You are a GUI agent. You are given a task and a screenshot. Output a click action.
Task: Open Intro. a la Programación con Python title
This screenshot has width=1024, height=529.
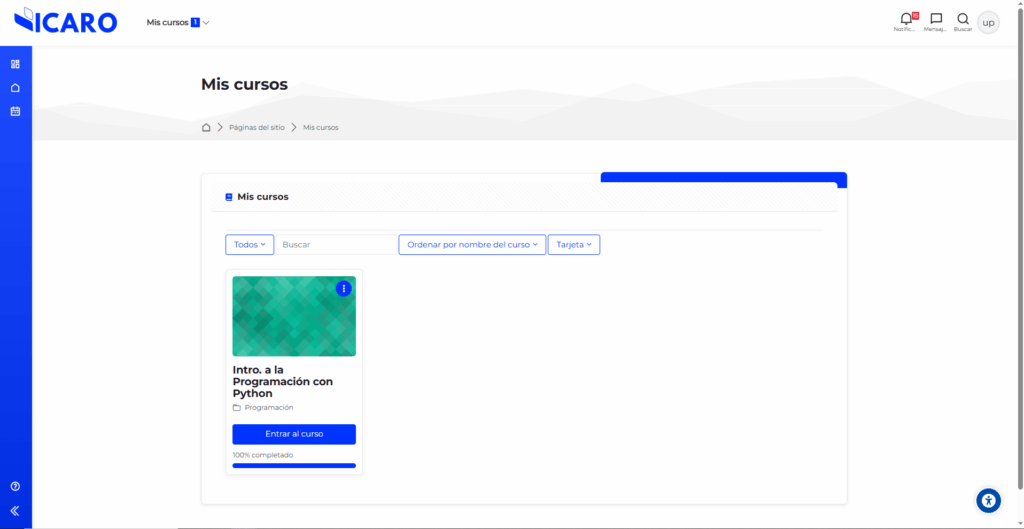pyautogui.click(x=283, y=381)
